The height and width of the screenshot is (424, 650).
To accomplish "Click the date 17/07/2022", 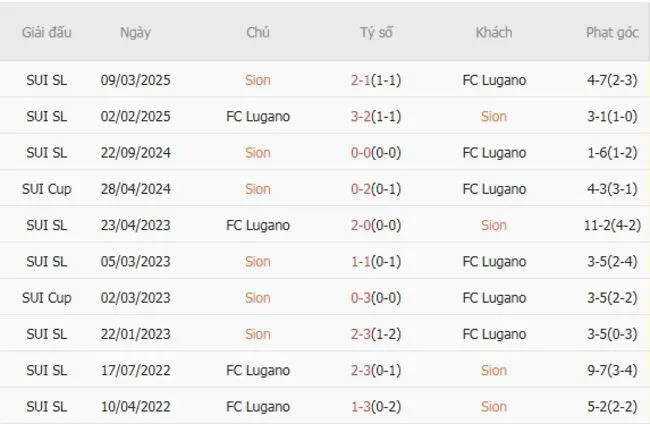I will tap(136, 371).
